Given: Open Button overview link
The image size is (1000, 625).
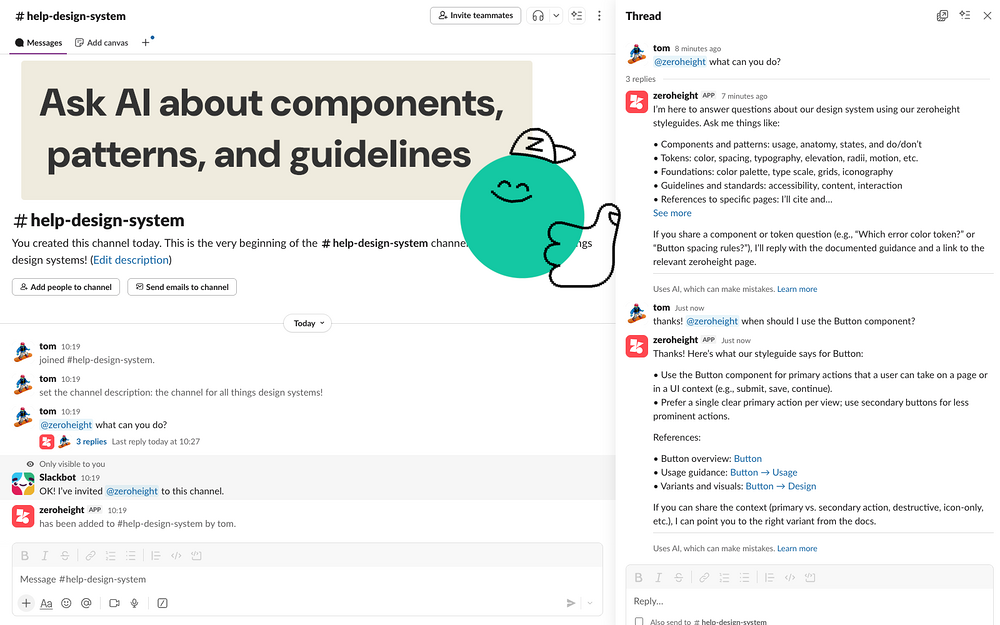Looking at the screenshot, I should click(x=747, y=459).
